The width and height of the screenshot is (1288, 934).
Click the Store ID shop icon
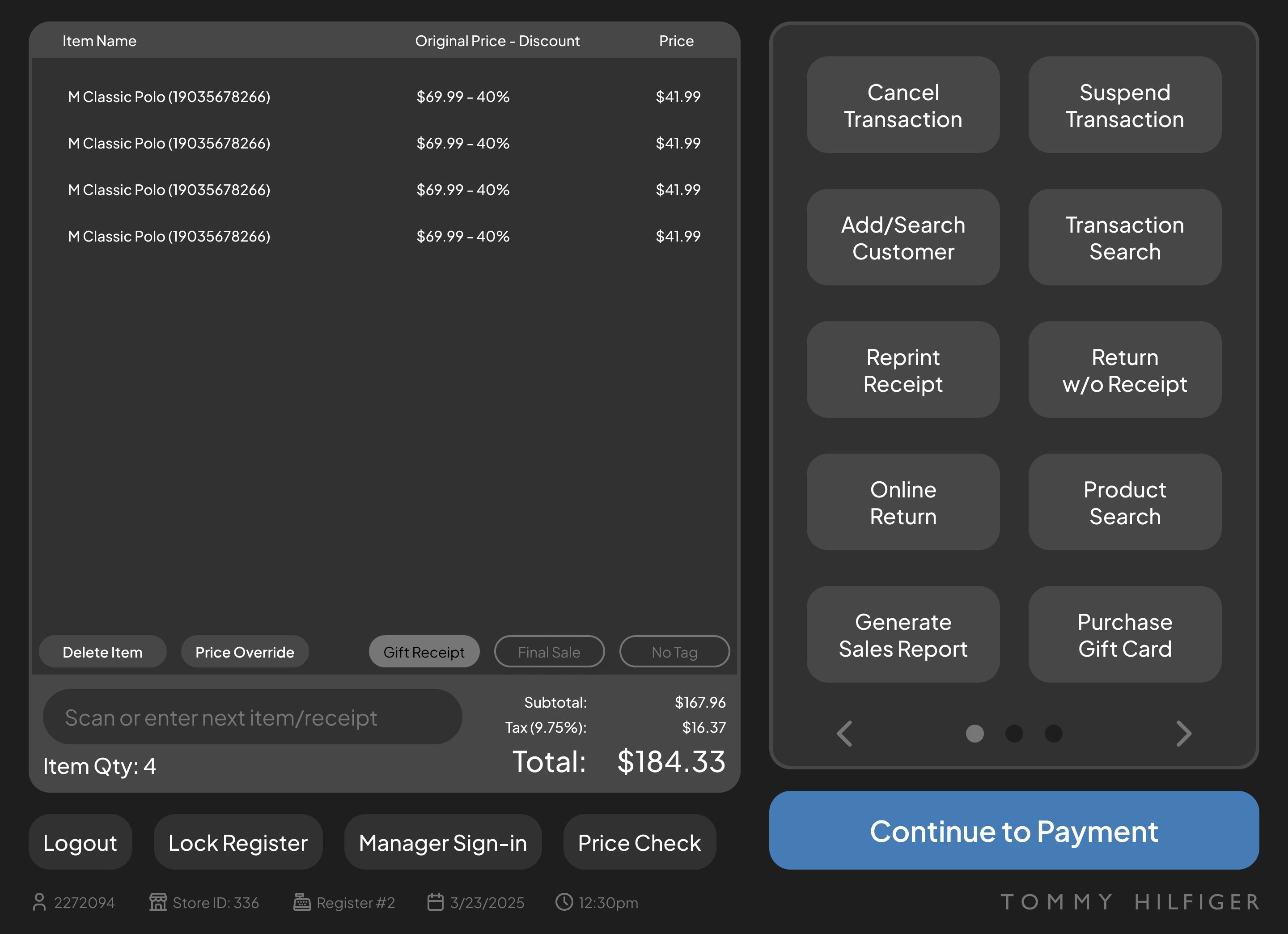(158, 902)
